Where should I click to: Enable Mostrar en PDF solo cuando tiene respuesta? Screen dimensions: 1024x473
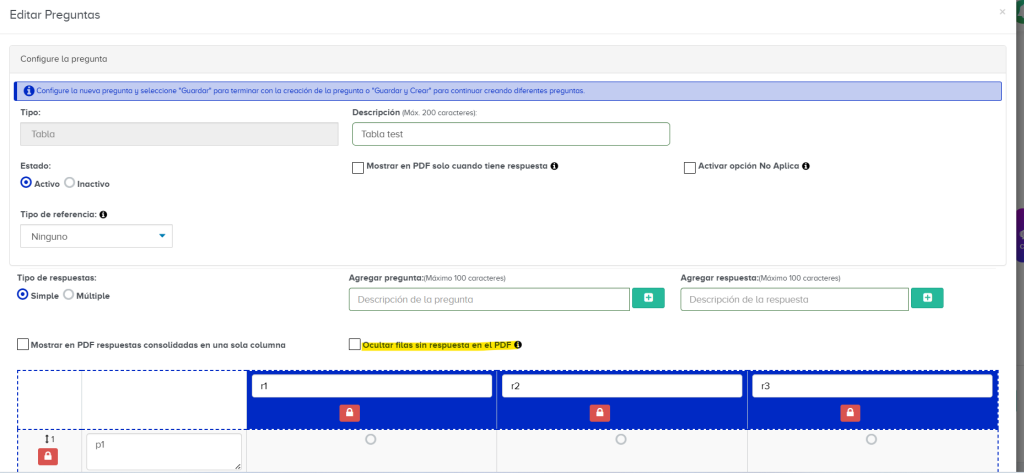pos(358,168)
